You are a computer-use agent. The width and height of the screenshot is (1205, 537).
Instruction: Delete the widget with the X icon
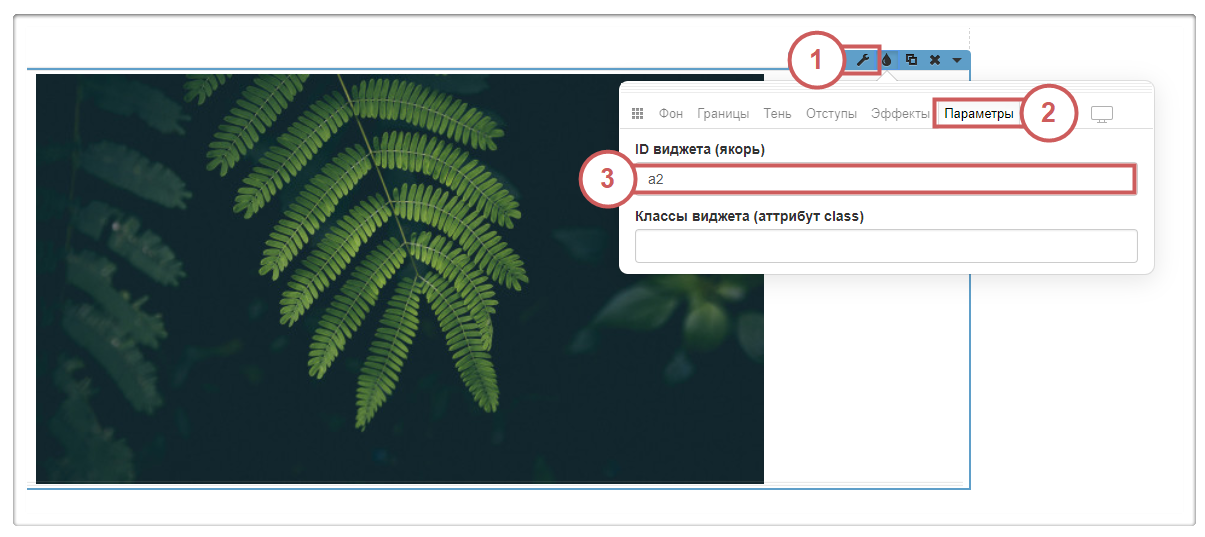point(934,60)
